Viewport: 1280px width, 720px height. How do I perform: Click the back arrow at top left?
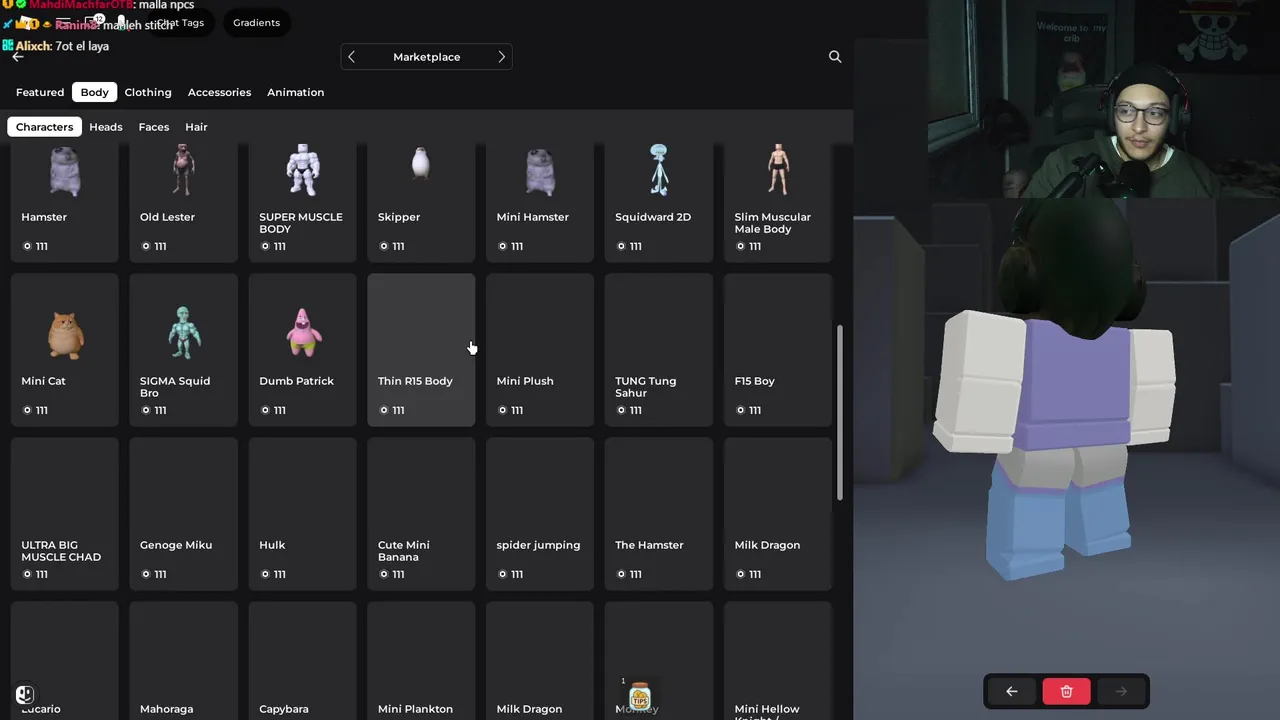coord(18,57)
